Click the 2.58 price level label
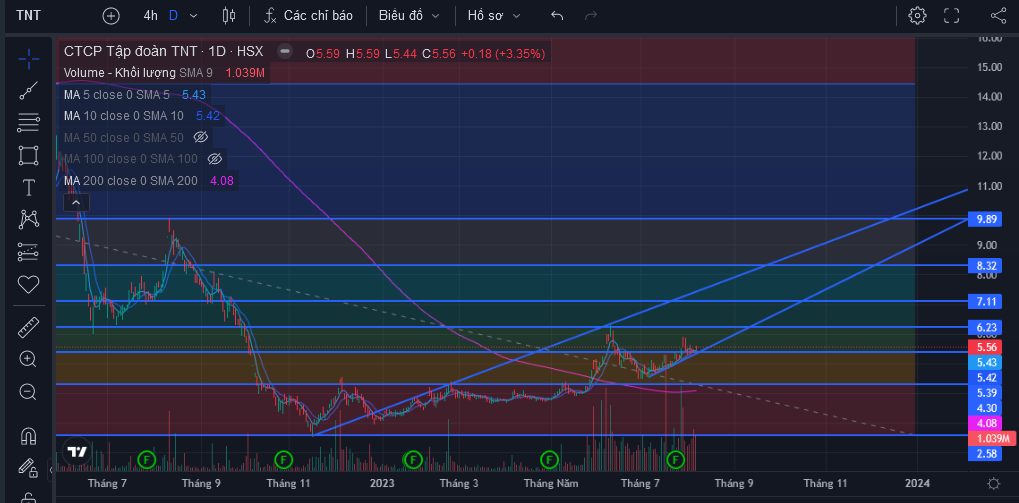1019x503 pixels. [985, 454]
